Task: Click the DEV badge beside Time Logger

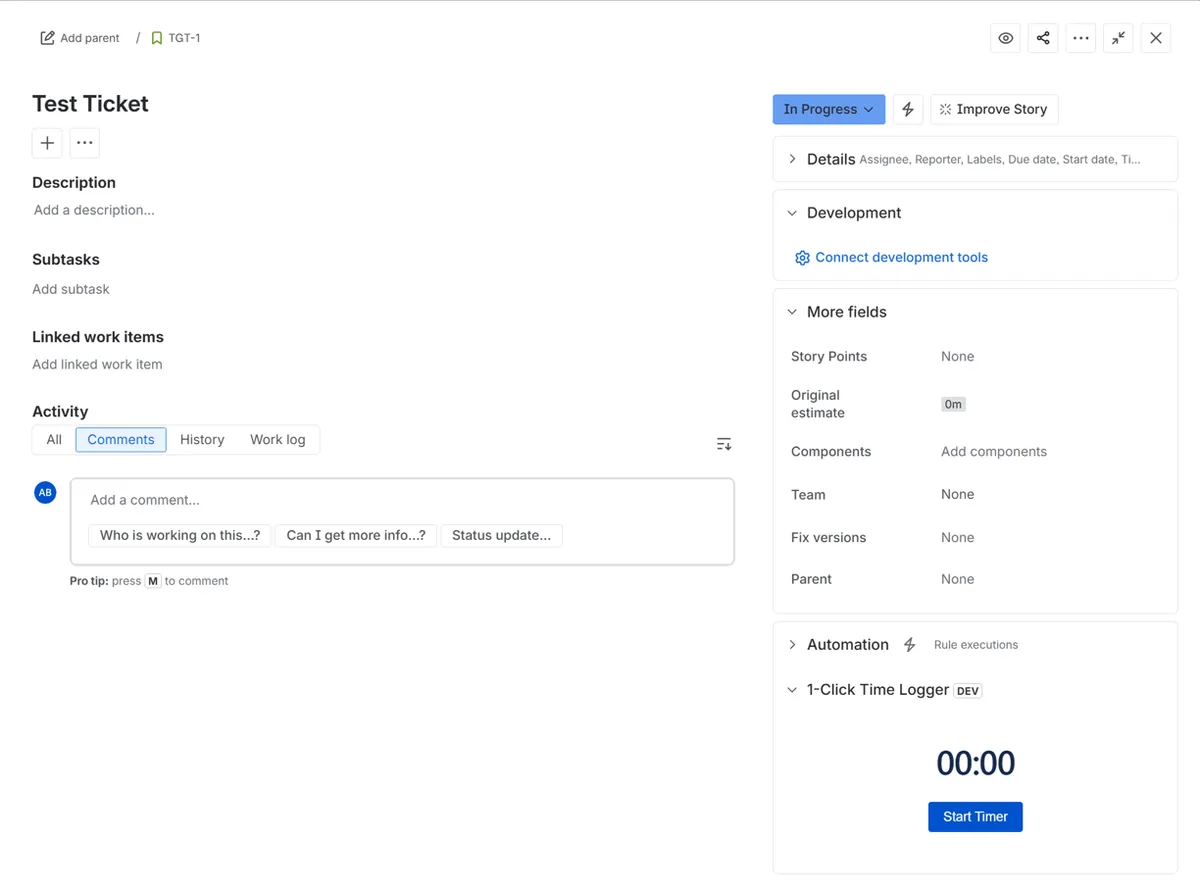Action: pyautogui.click(x=968, y=690)
